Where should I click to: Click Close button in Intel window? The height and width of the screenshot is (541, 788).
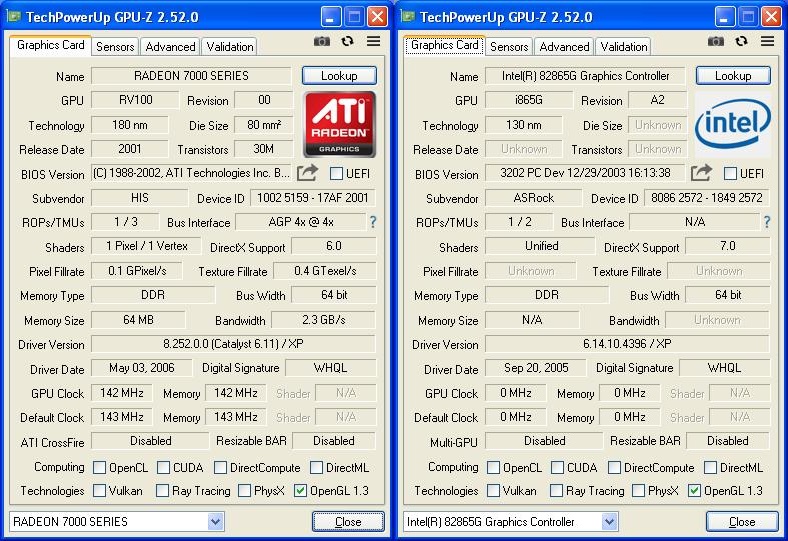[x=742, y=522]
